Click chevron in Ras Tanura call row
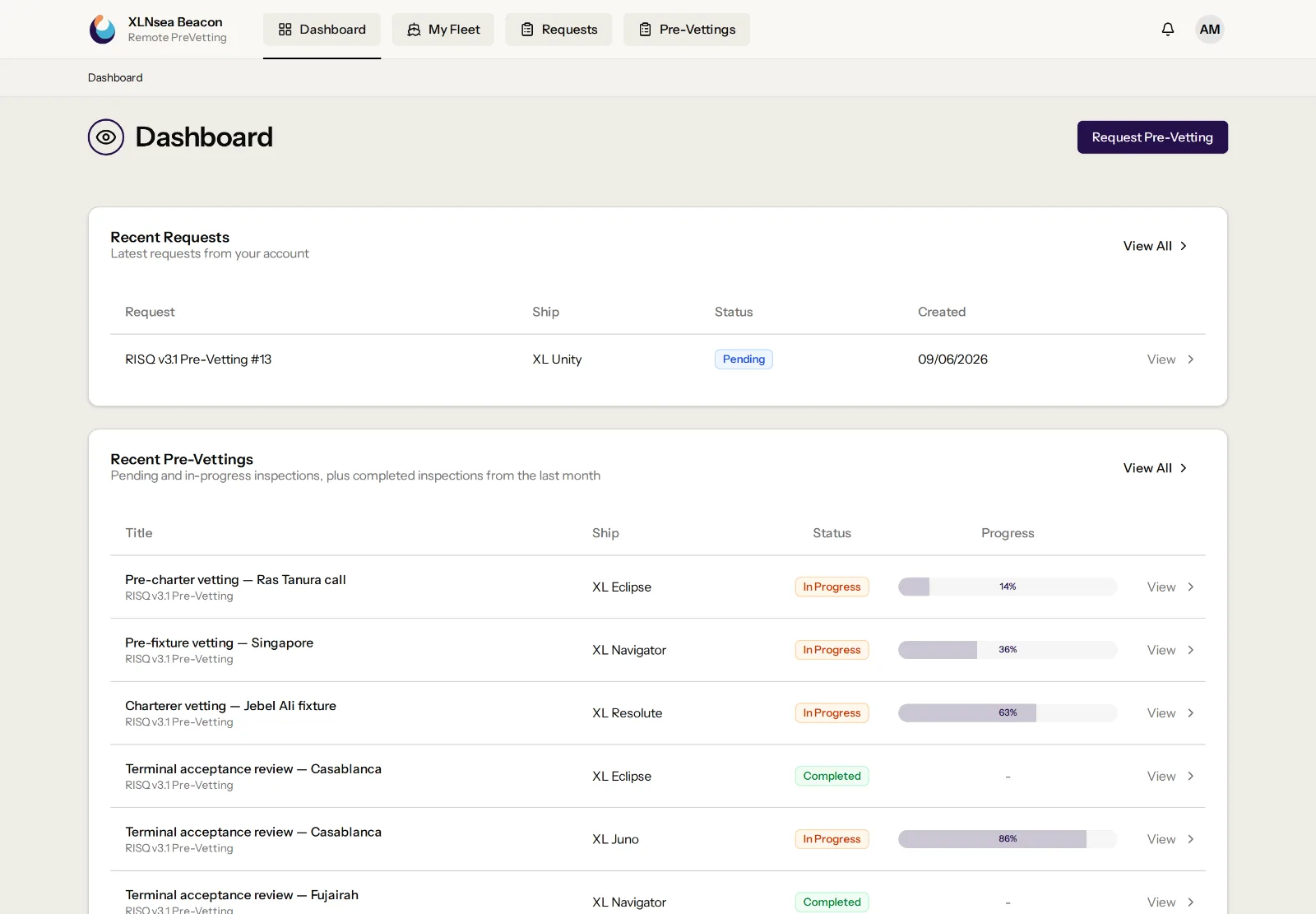 tap(1190, 587)
